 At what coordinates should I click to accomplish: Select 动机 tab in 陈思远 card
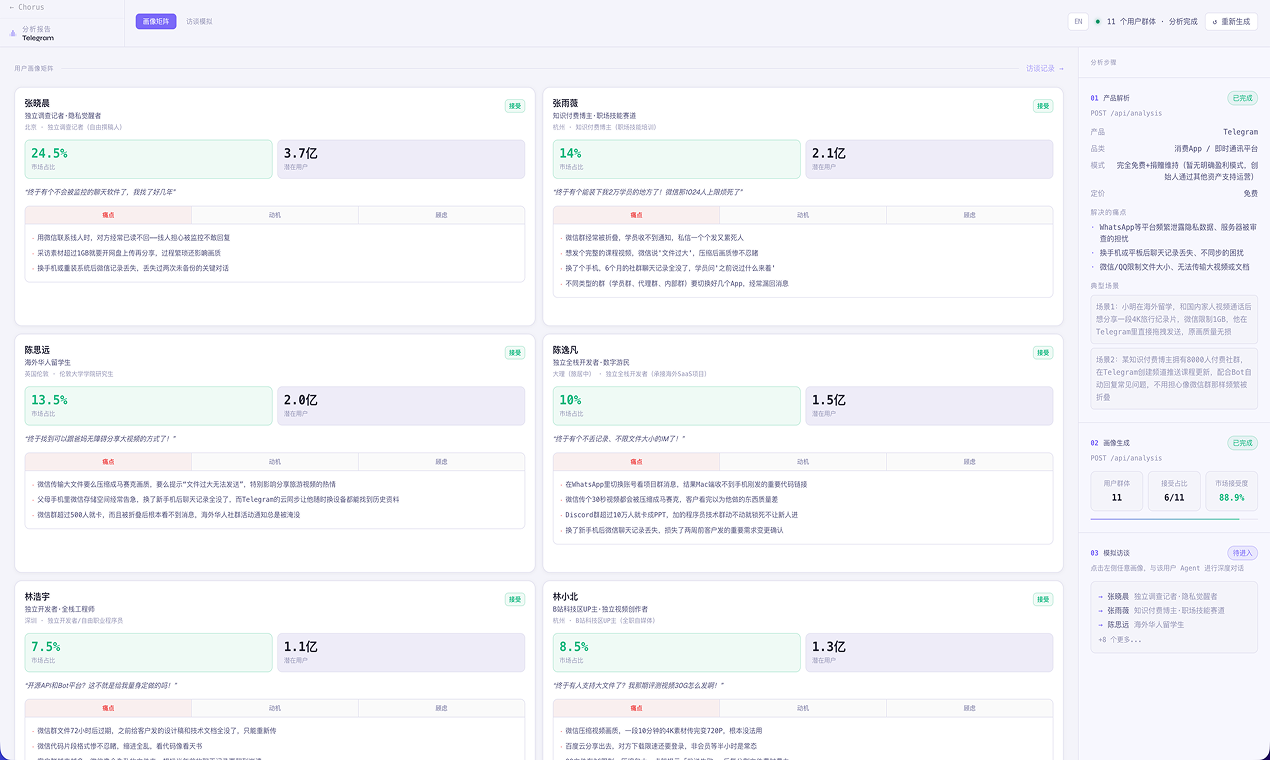point(275,462)
